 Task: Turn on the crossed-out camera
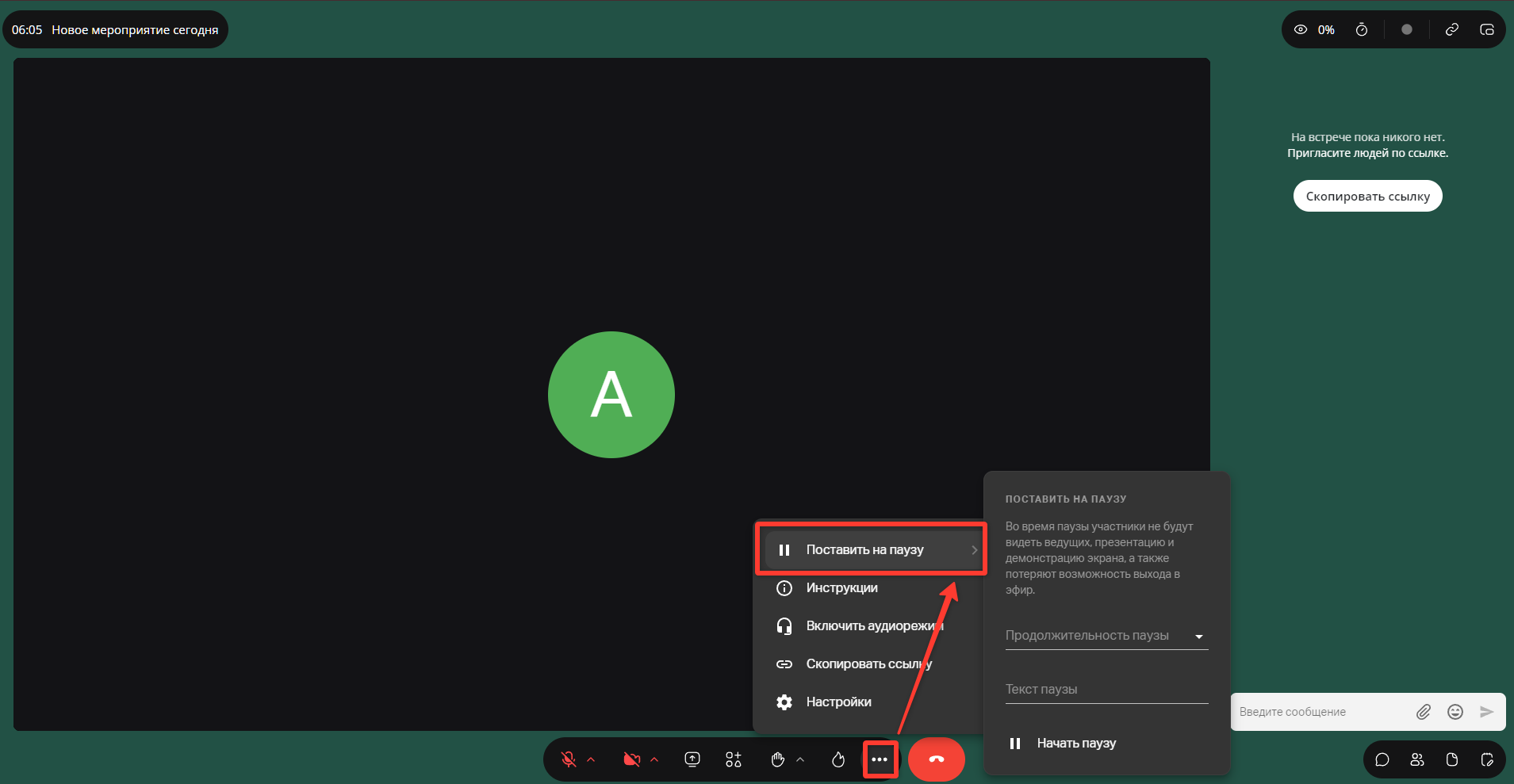632,759
